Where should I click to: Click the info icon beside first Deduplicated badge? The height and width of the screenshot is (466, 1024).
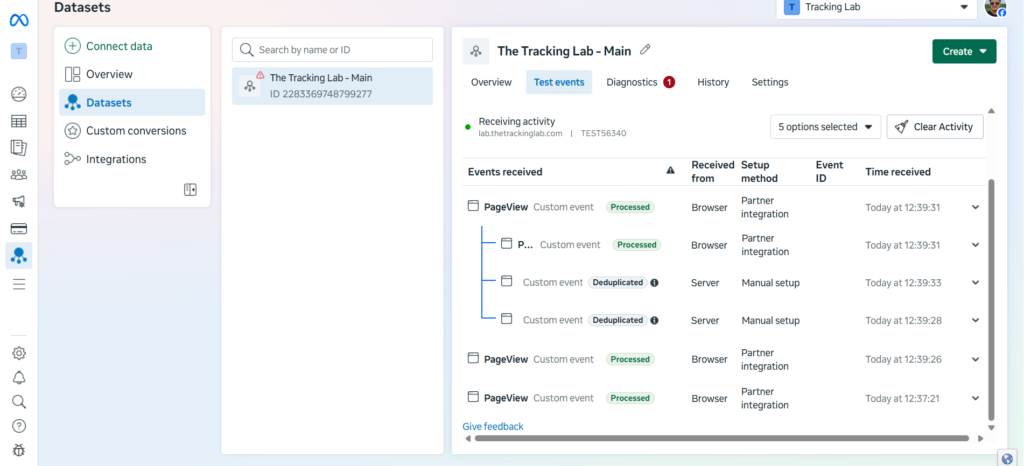click(655, 282)
